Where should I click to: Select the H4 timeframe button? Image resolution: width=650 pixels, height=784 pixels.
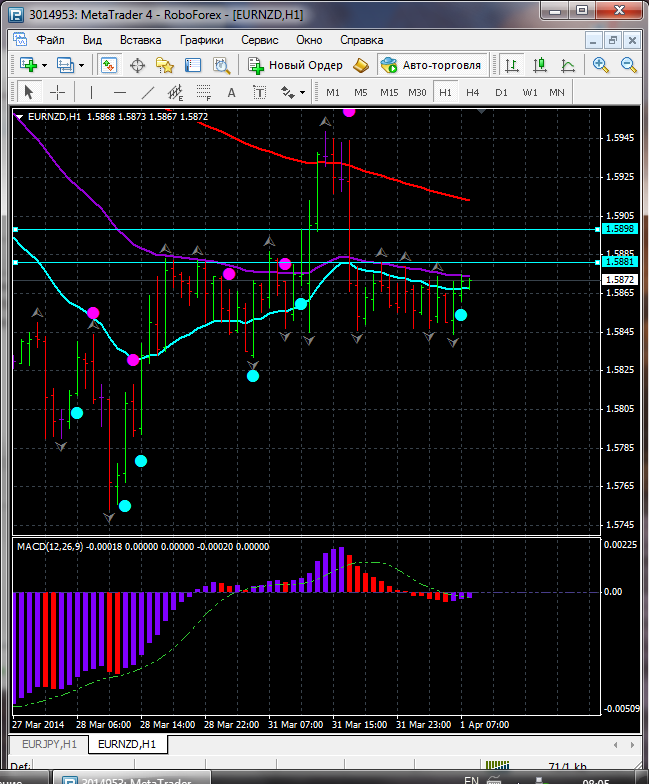472,92
